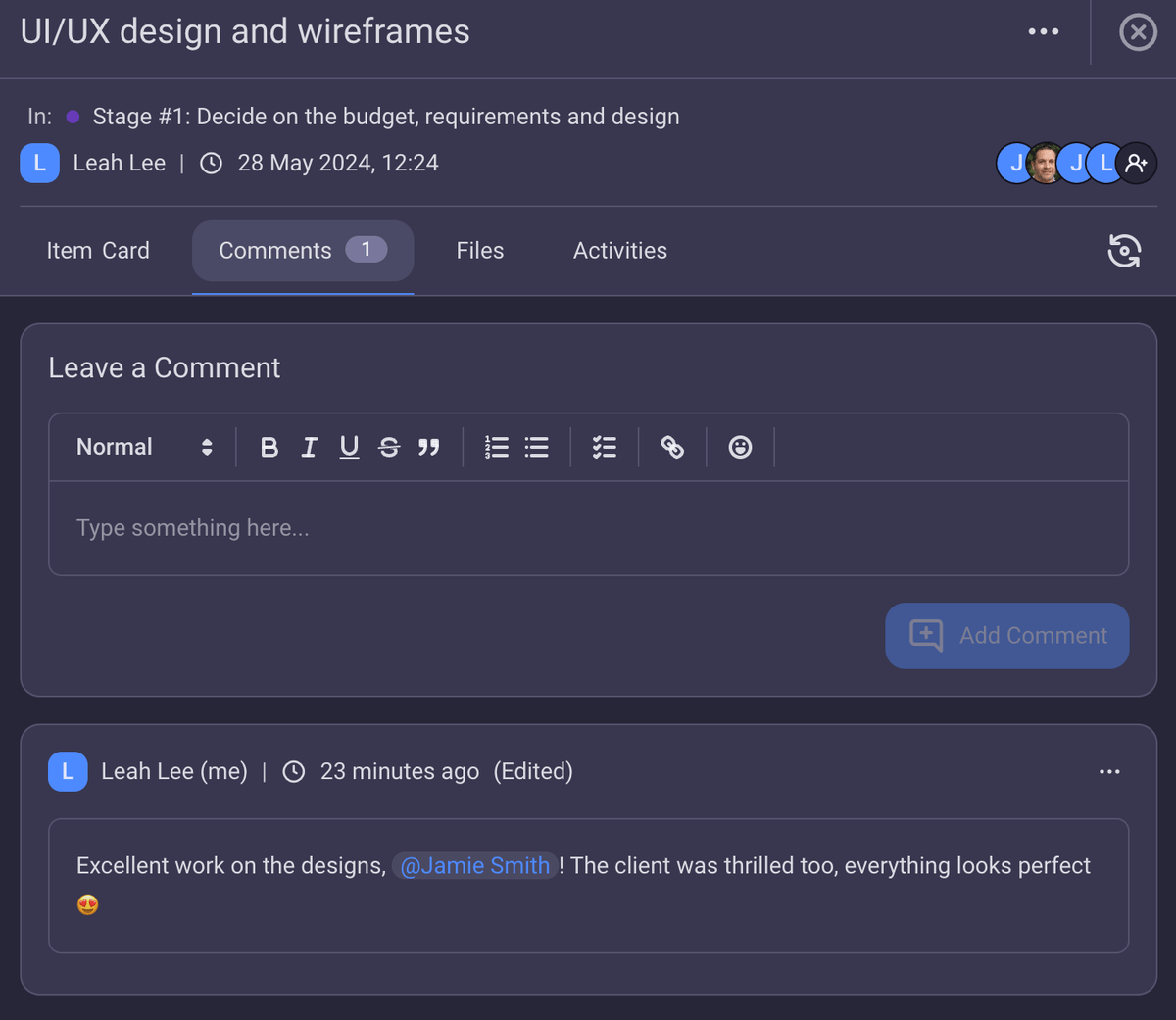Toggle bulleted list formatting
This screenshot has height=1020, width=1176.
(x=536, y=447)
